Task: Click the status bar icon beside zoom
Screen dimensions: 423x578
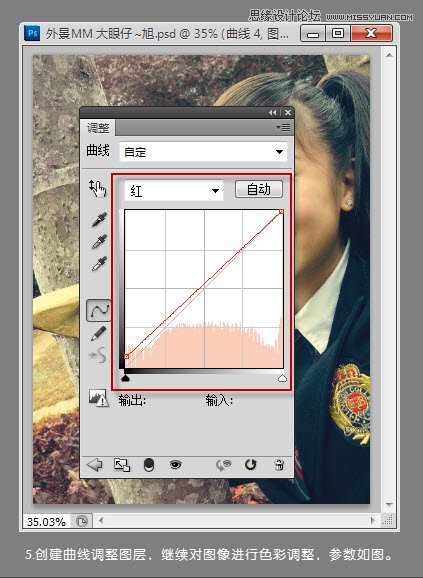Action: click(81, 522)
